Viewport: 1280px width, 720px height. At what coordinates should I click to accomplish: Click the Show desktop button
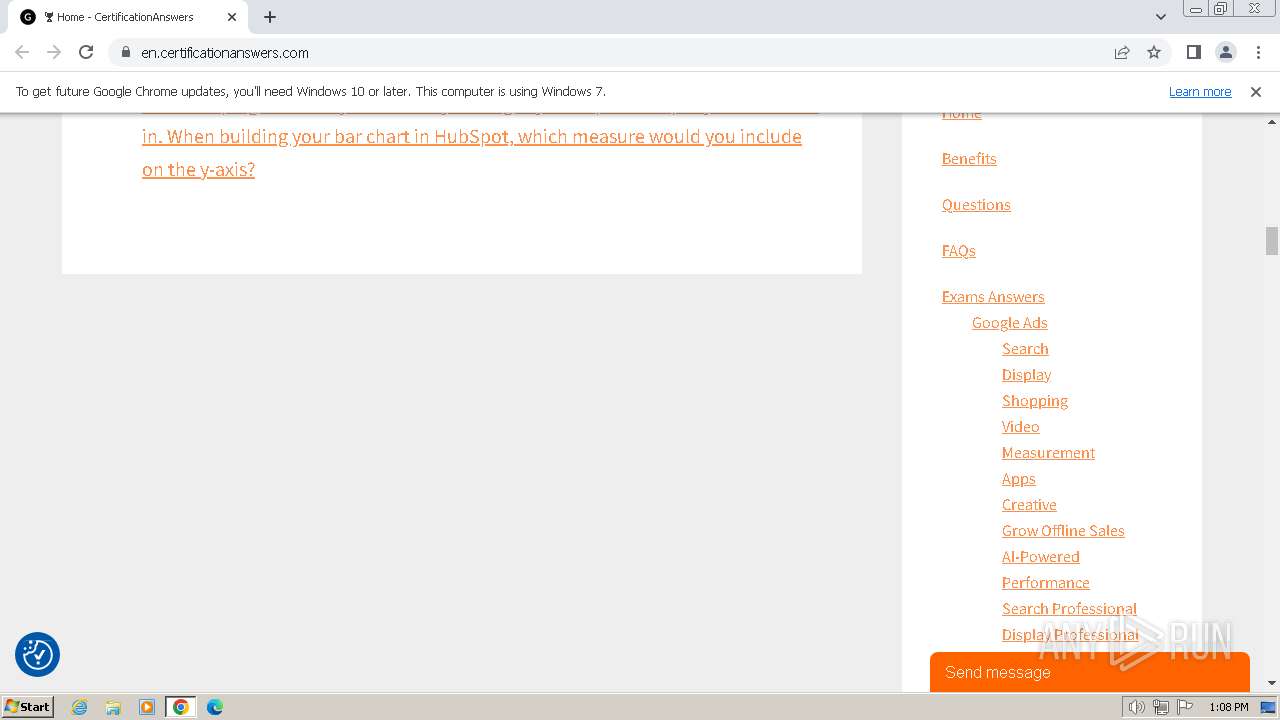pyautogui.click(x=1270, y=707)
